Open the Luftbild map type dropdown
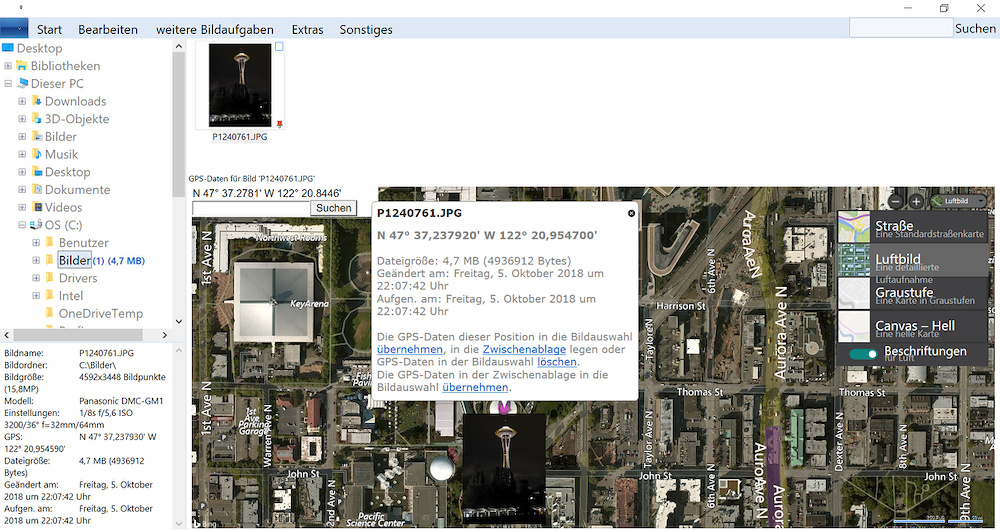This screenshot has height=530, width=1000. click(958, 201)
